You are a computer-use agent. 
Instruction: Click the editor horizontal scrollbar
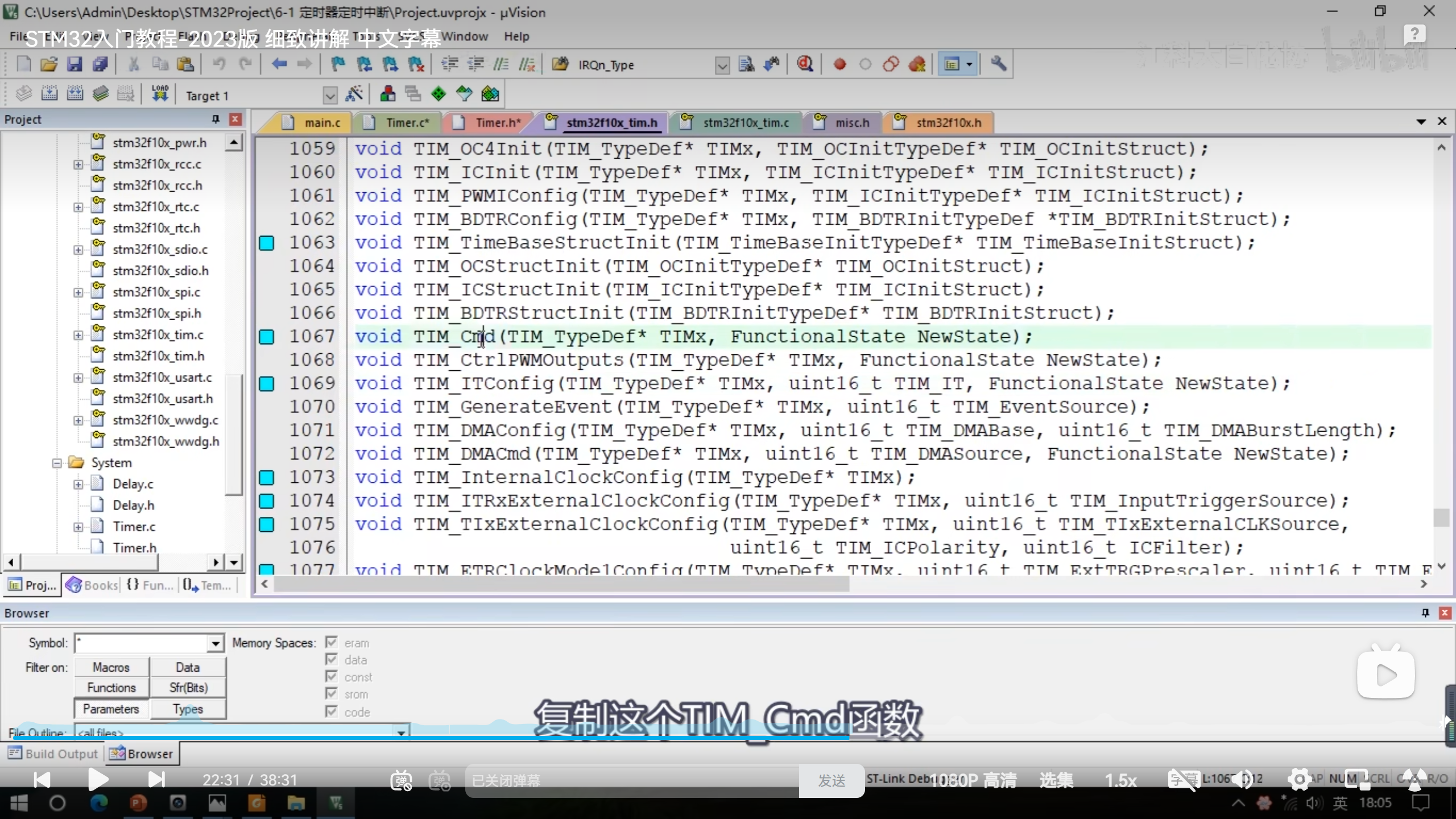coord(561,584)
